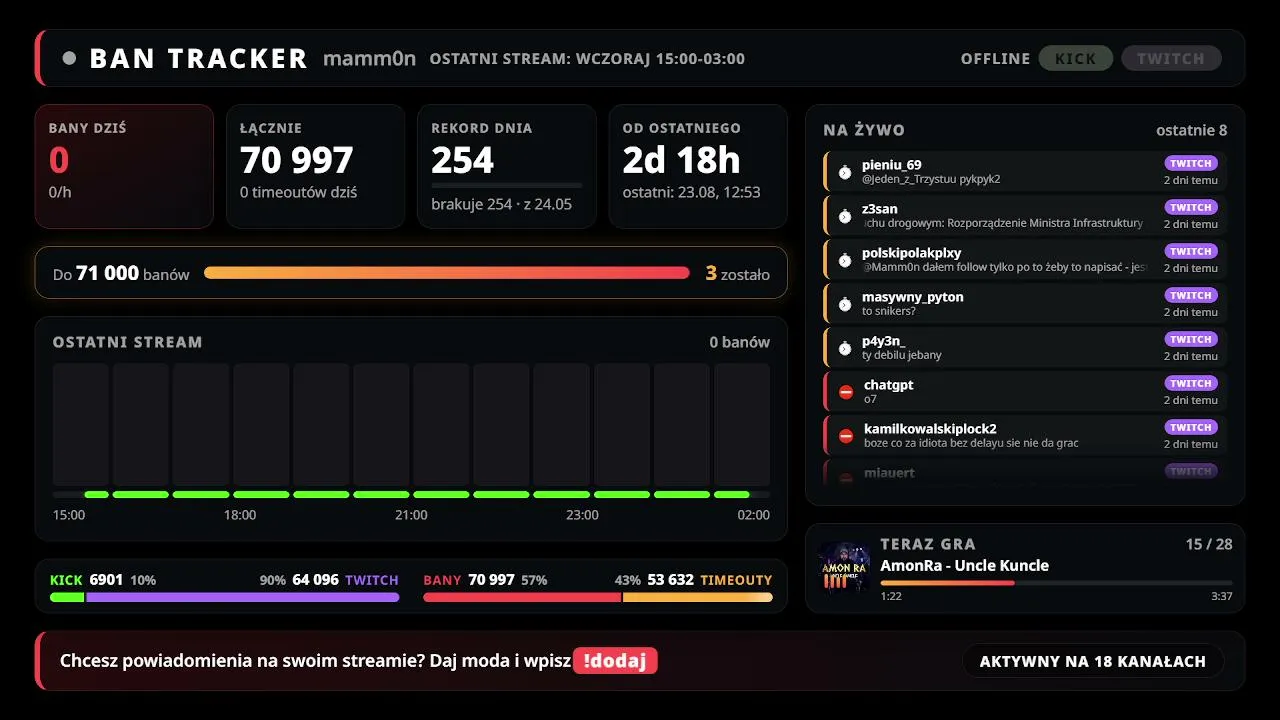Click the stopwatch icon next to masywny_pyton

click(845, 304)
